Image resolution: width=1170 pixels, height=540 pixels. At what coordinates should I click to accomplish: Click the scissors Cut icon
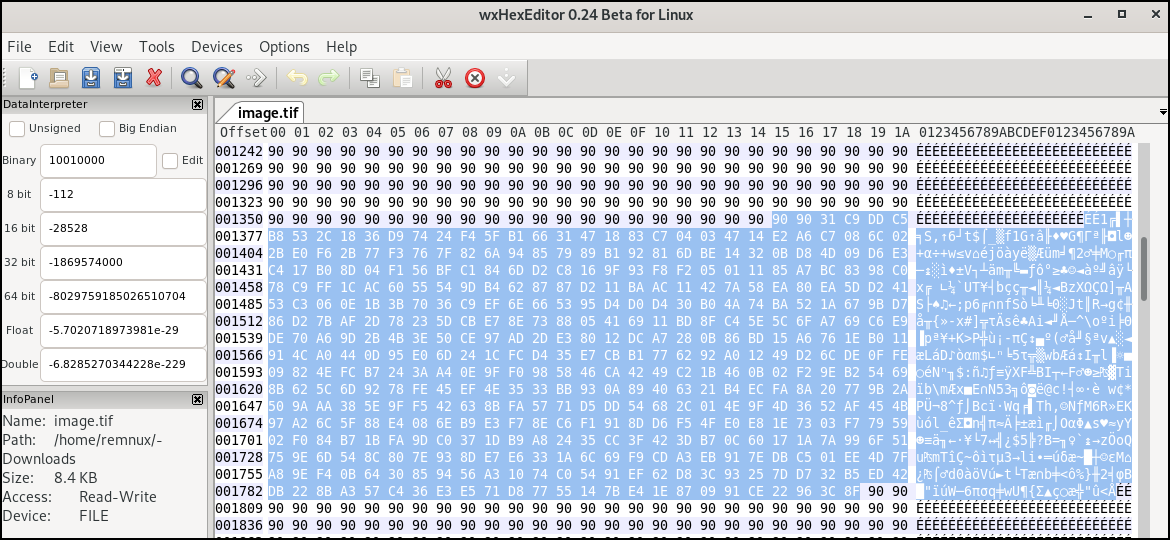[443, 78]
